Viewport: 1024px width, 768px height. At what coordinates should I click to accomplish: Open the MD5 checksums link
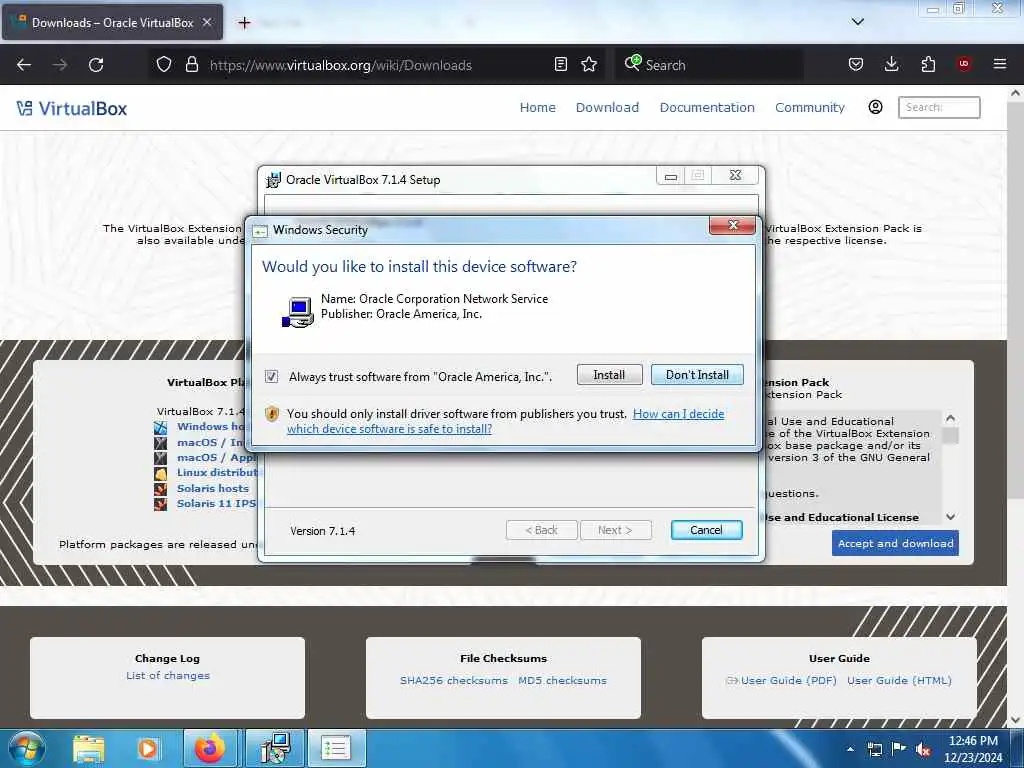point(562,680)
